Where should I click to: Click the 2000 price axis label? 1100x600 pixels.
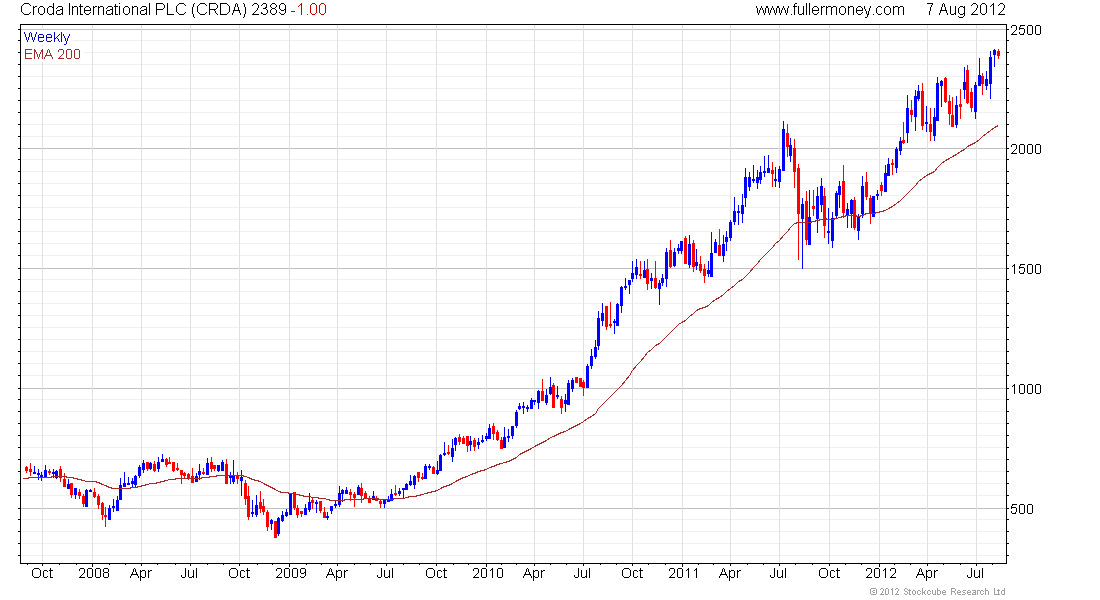1026,149
